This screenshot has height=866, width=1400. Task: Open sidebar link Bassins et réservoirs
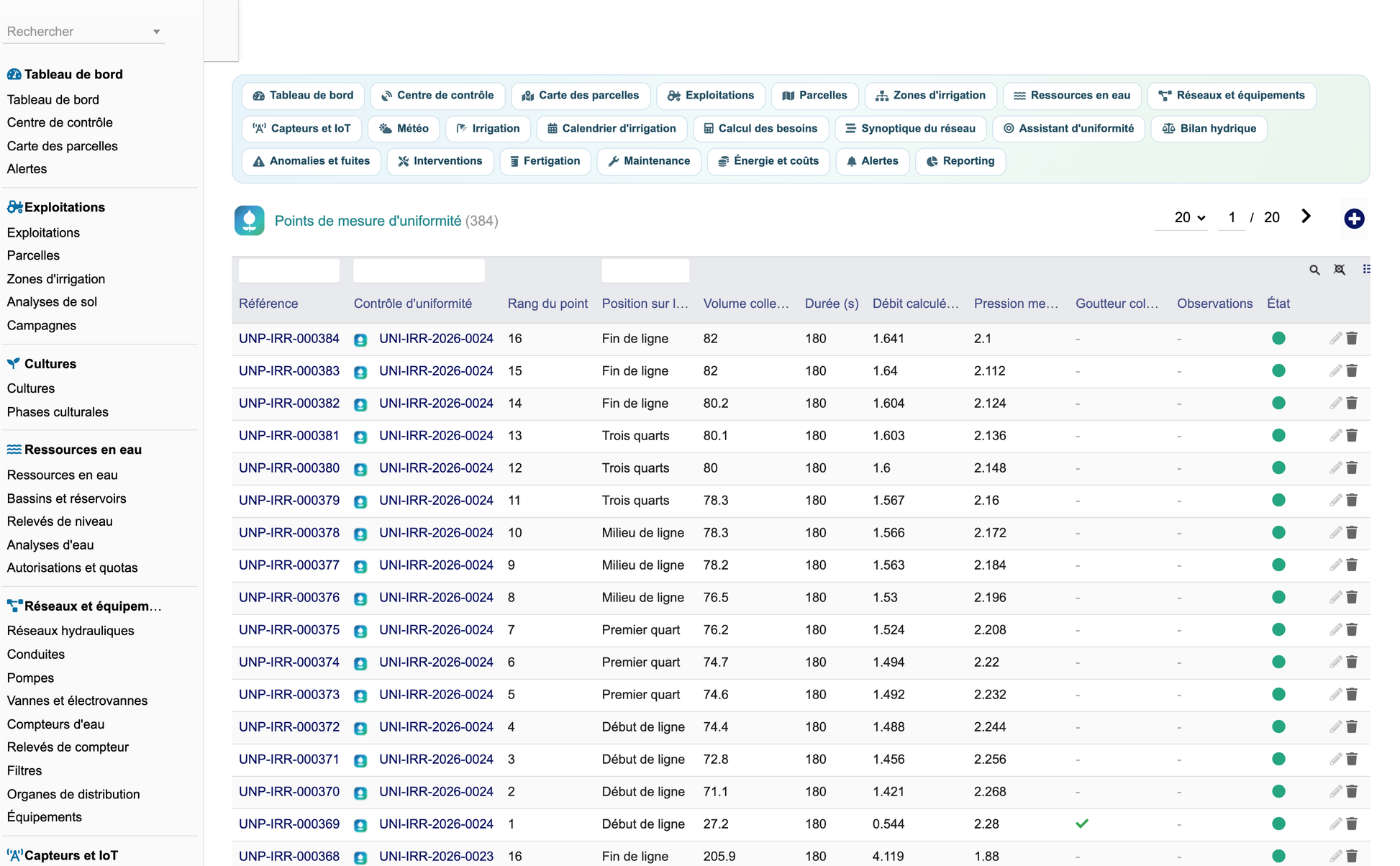66,498
